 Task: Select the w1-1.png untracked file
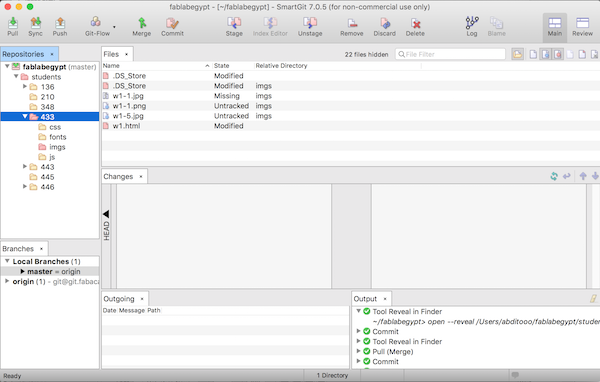click(351, 106)
